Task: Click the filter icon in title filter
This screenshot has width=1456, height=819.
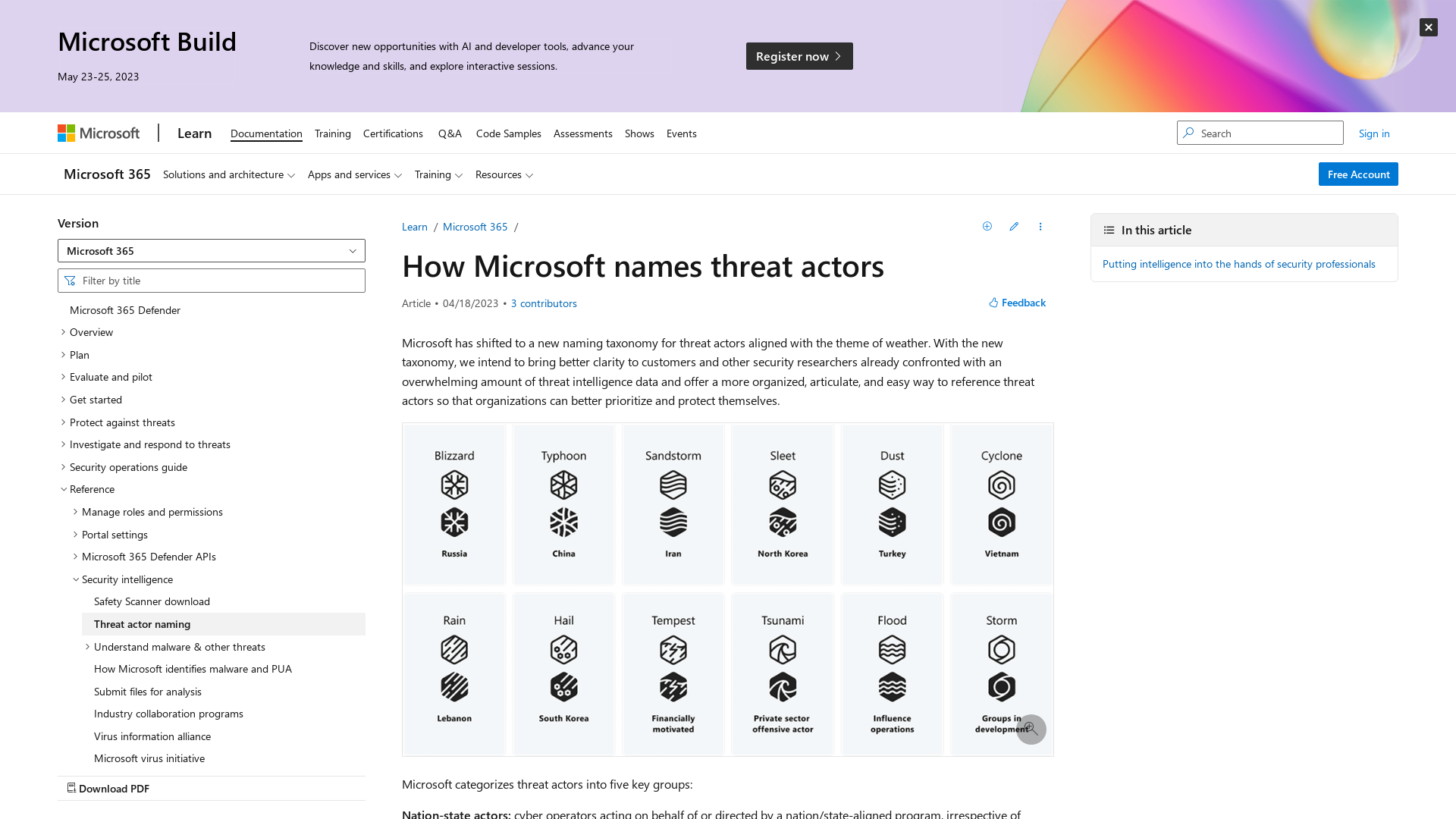Action: (71, 281)
